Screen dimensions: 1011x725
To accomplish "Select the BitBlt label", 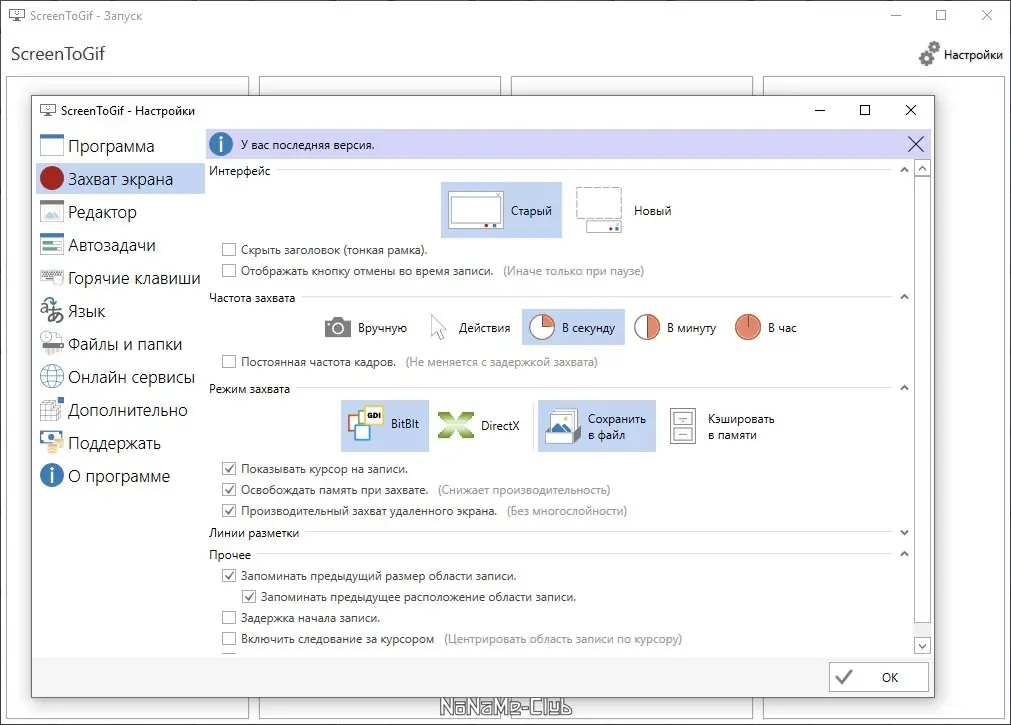I will 405,424.
